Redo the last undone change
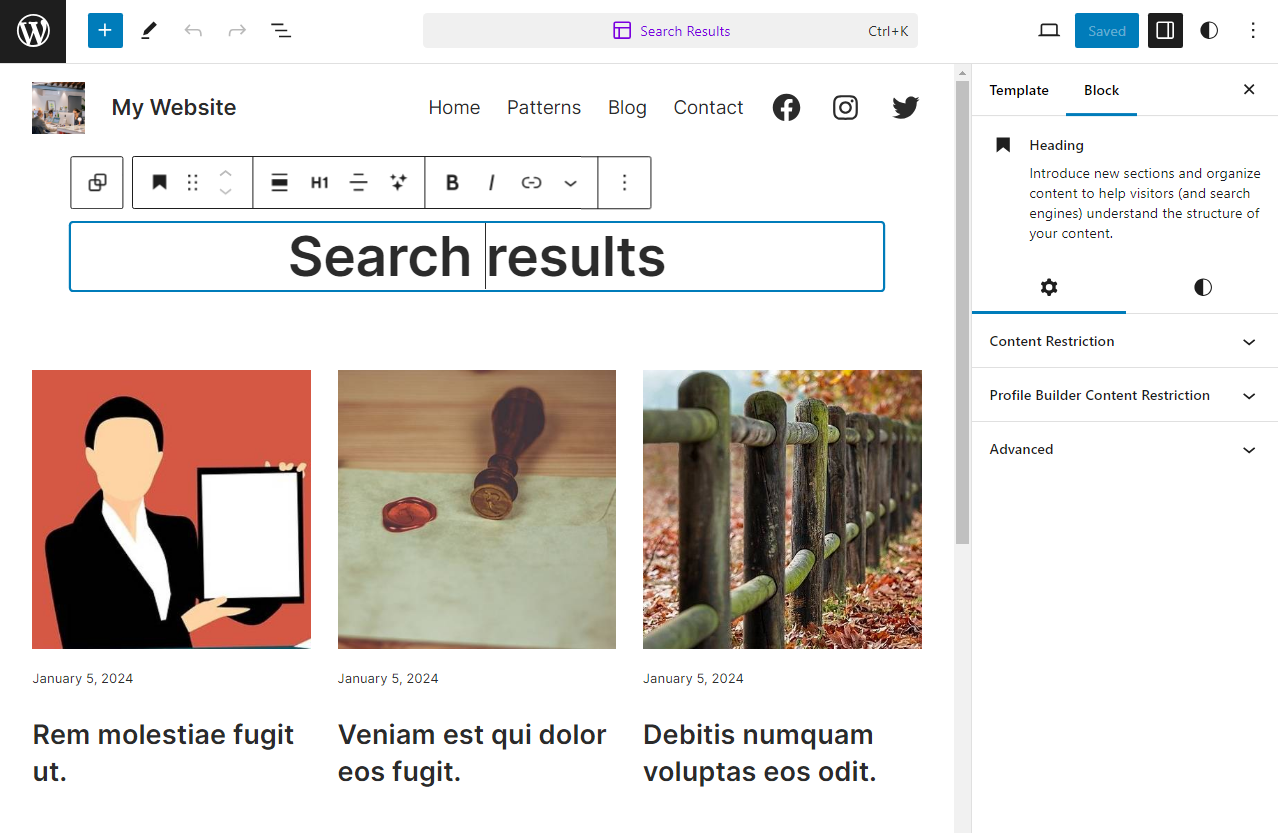The height and width of the screenshot is (833, 1278). tap(237, 31)
